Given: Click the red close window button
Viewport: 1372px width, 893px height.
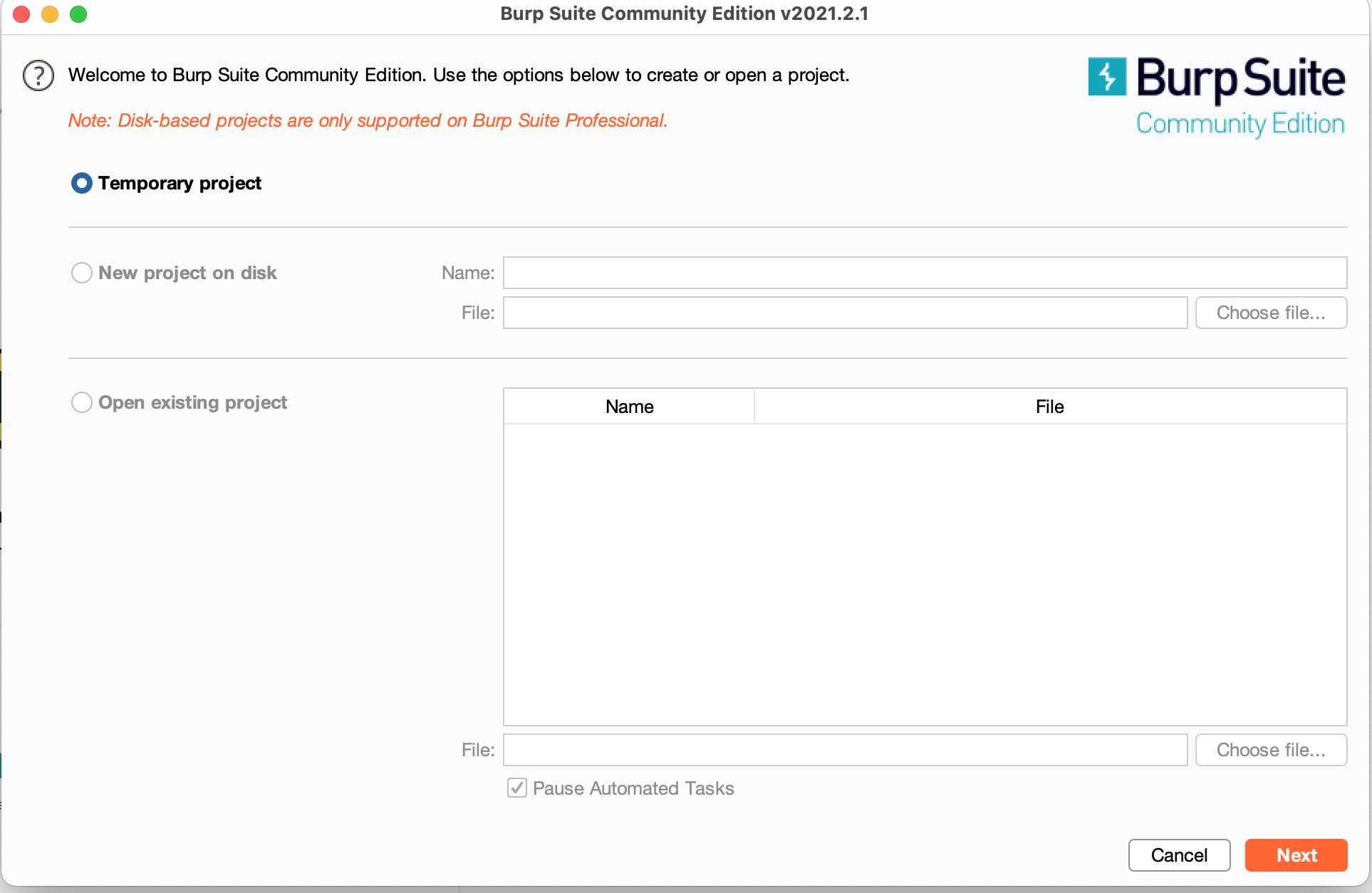Looking at the screenshot, I should (x=21, y=14).
